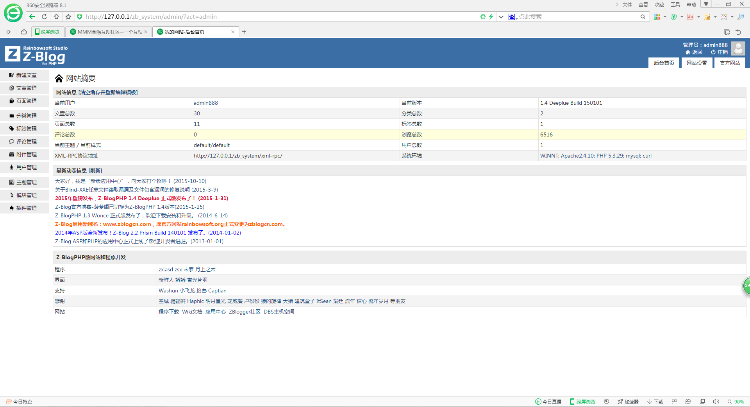Click inside the browser search box

pyautogui.click(x=577, y=17)
